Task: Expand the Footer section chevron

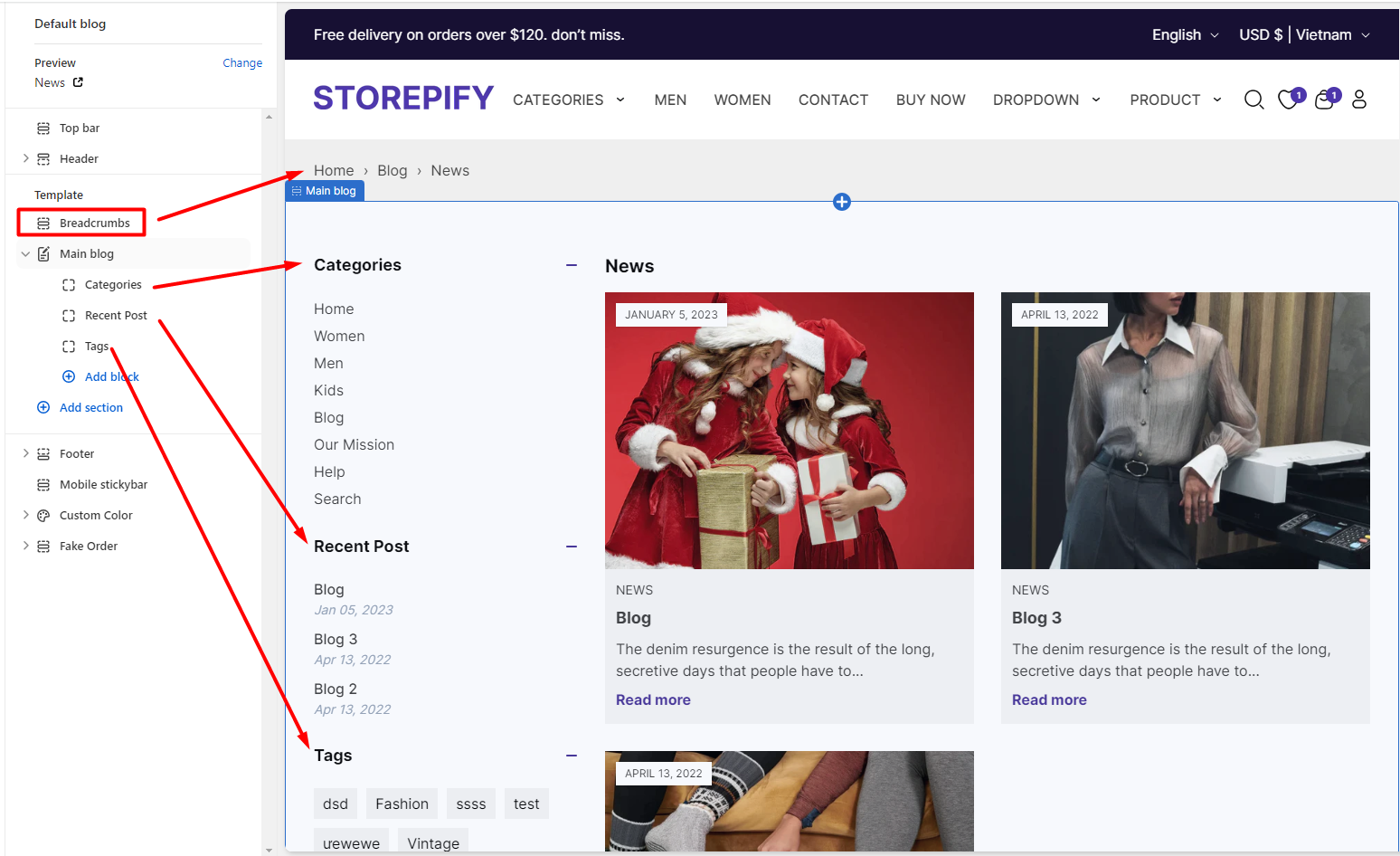Action: pyautogui.click(x=25, y=453)
